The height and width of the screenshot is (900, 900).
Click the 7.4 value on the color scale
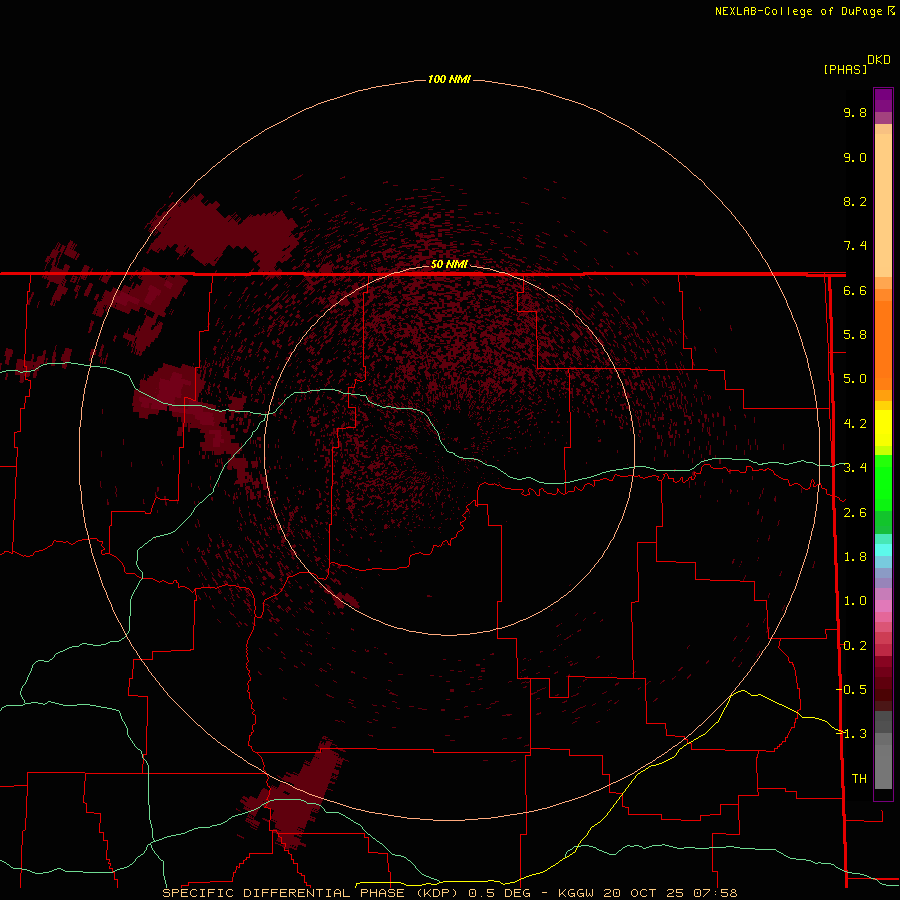(x=855, y=246)
